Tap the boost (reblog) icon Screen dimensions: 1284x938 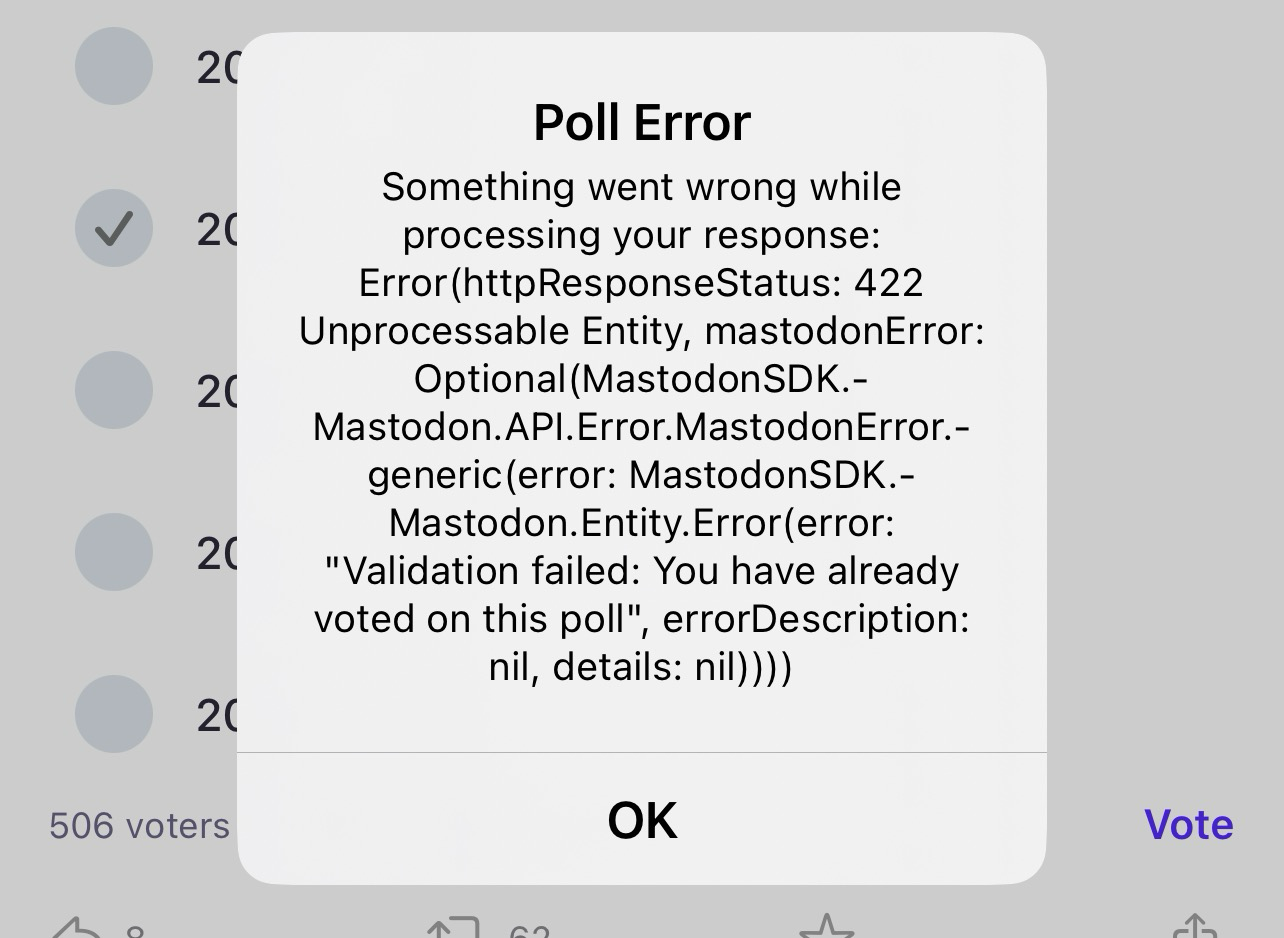[454, 928]
